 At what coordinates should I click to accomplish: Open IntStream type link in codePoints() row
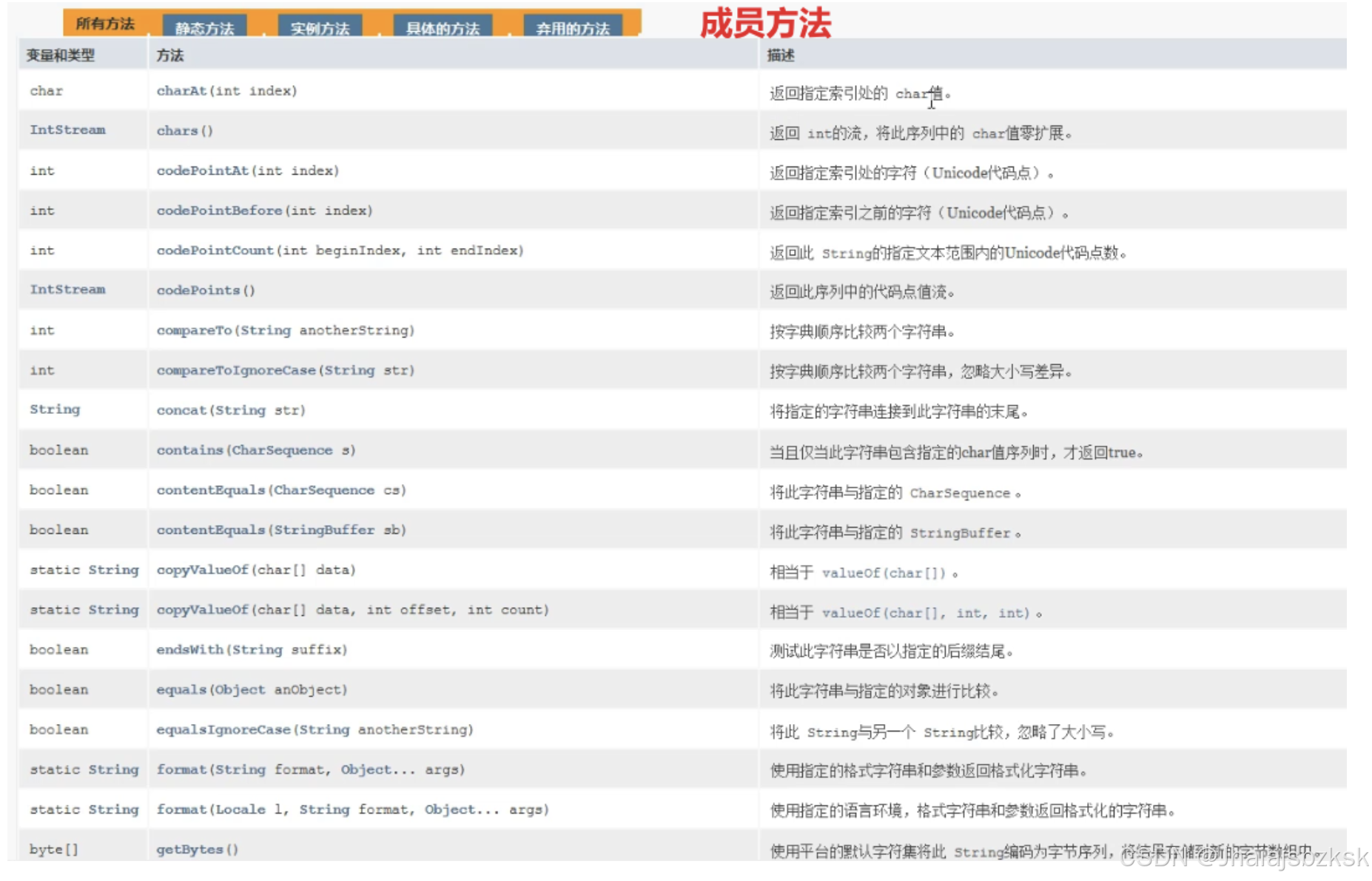[x=67, y=290]
